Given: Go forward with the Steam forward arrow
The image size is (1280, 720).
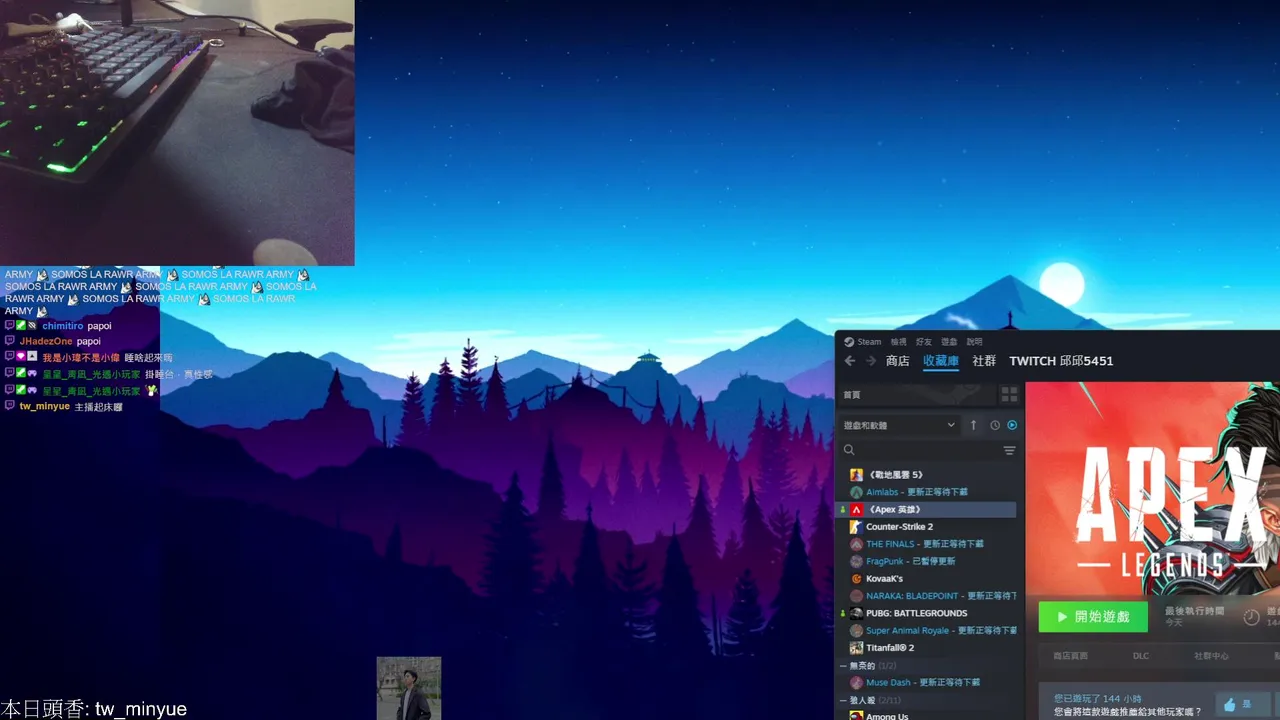Looking at the screenshot, I should (x=871, y=361).
